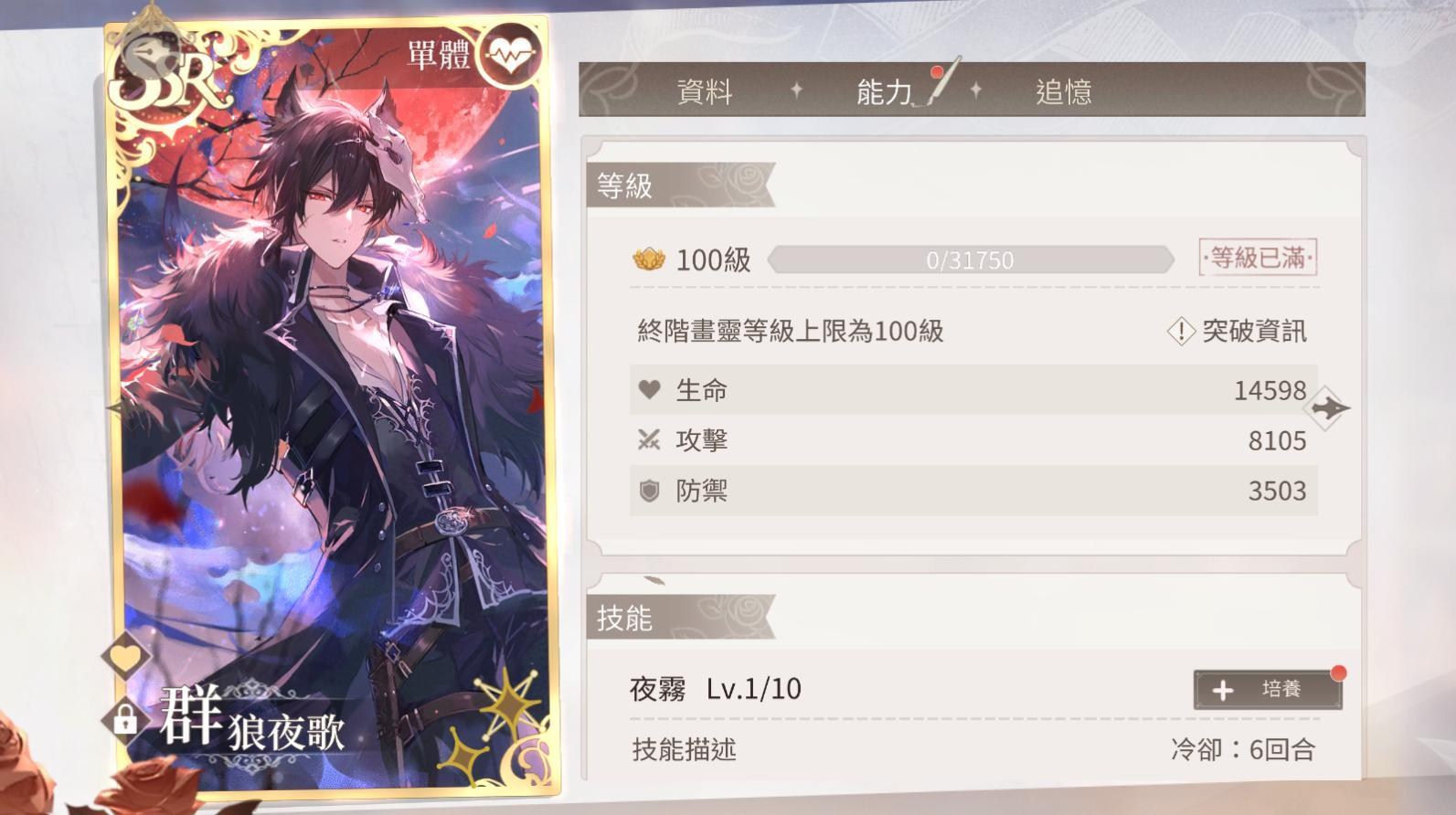The image size is (1456, 815).
Task: Click the heart 生命 stat icon
Action: (x=649, y=390)
